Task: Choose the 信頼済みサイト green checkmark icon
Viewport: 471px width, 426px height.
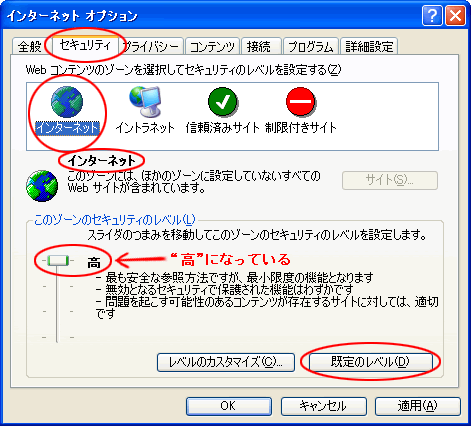Action: point(223,102)
